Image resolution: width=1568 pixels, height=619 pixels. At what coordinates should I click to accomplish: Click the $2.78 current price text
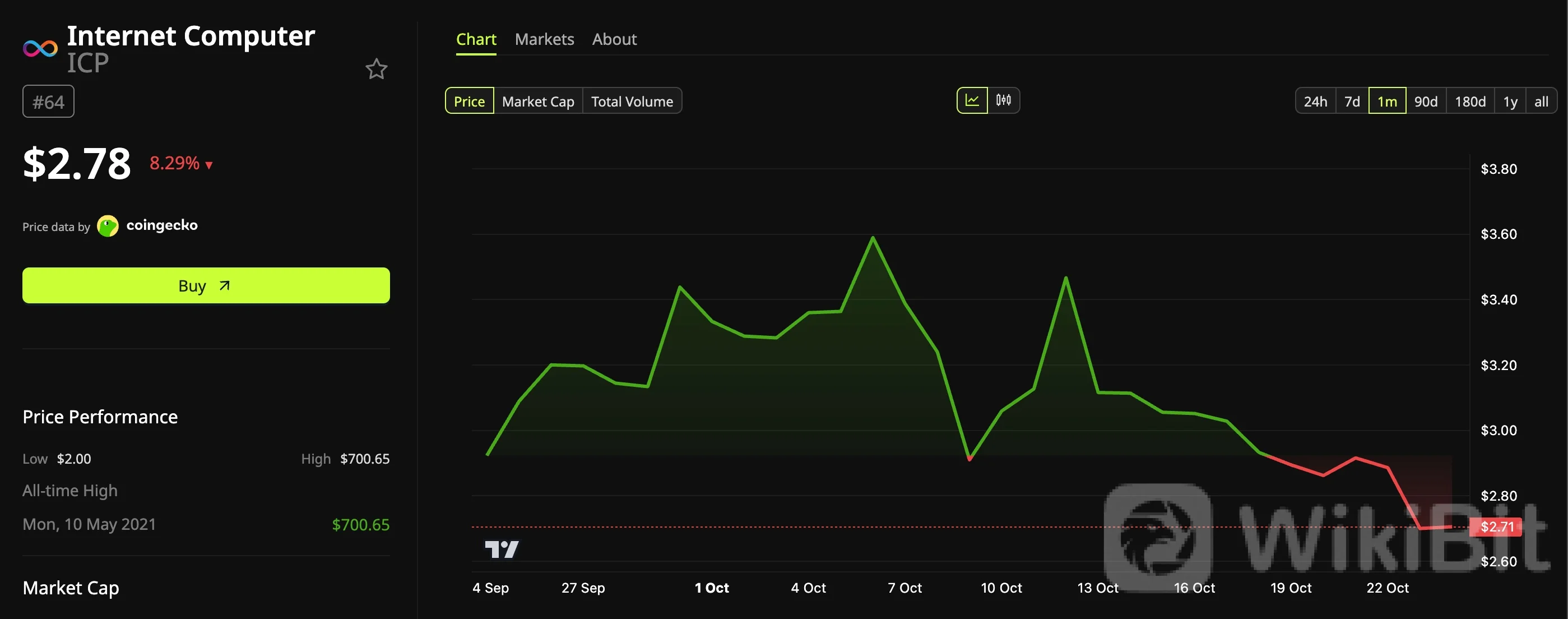77,164
